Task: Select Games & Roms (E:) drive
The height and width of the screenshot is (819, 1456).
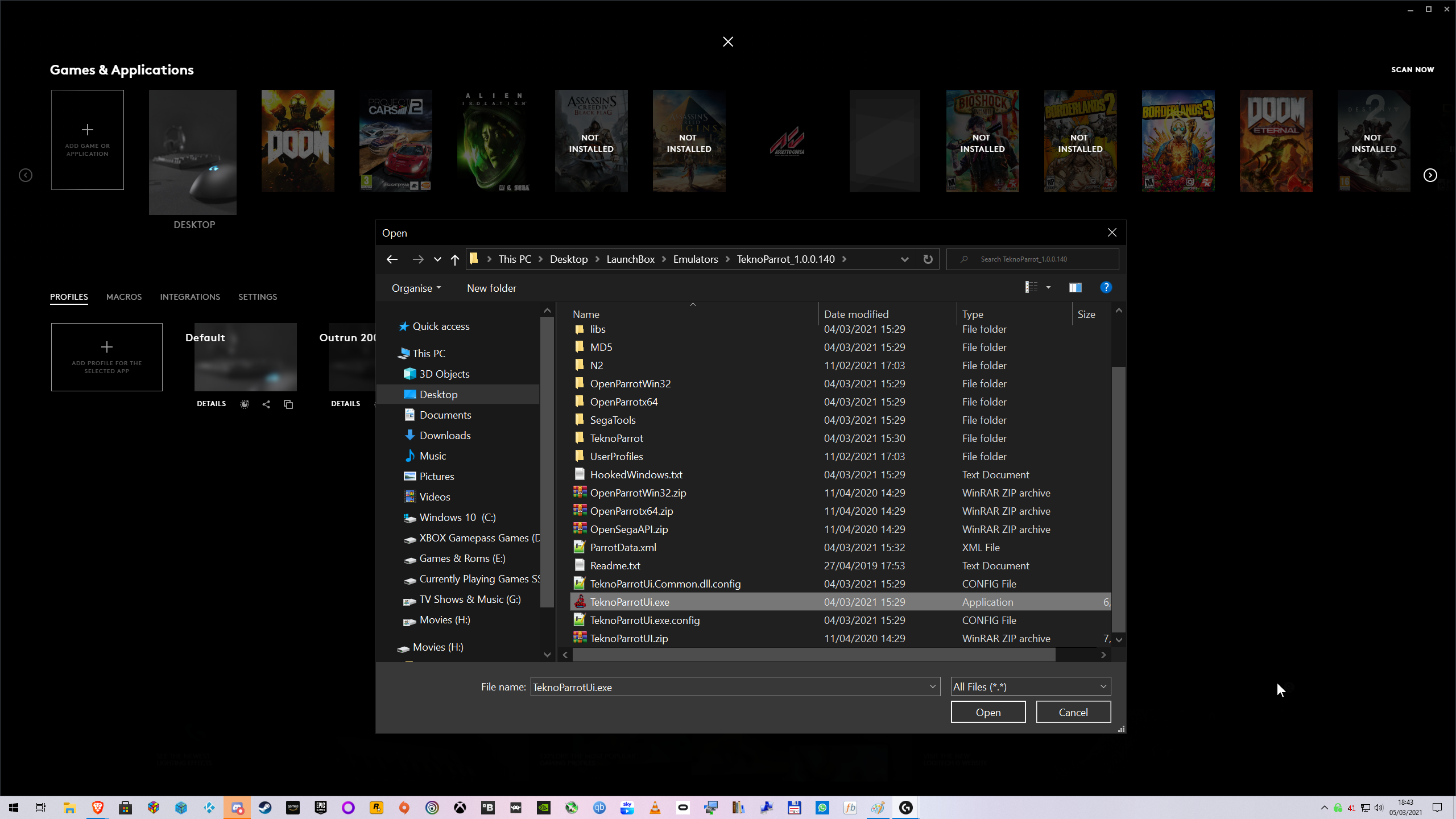Action: pyautogui.click(x=462, y=559)
